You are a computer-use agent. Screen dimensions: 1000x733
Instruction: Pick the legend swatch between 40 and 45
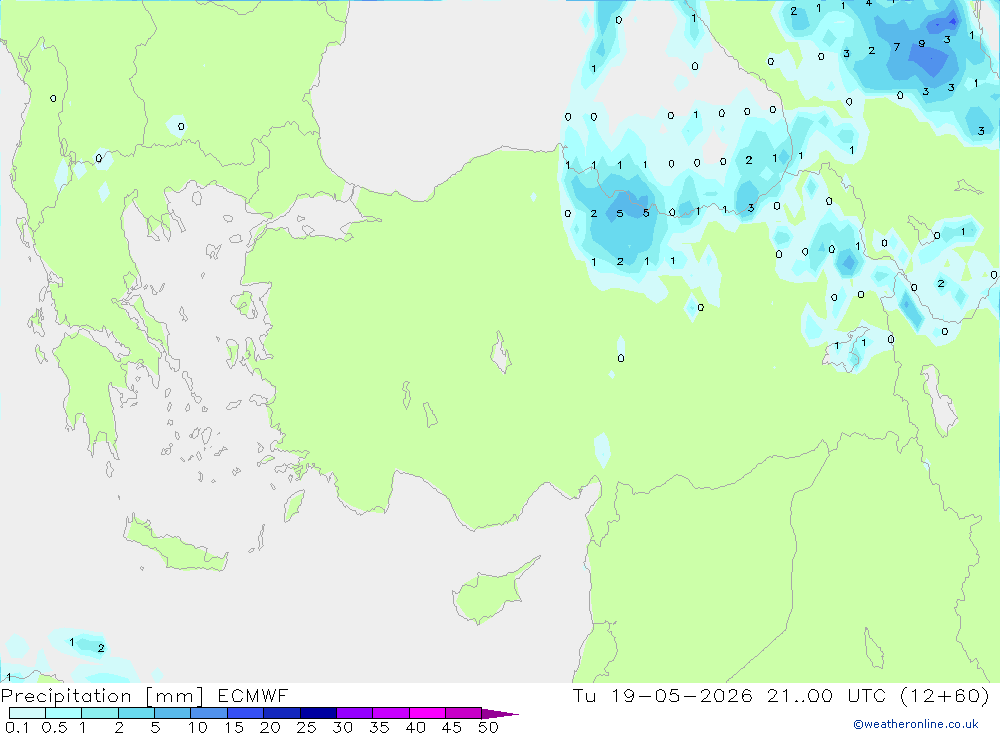[x=427, y=713]
